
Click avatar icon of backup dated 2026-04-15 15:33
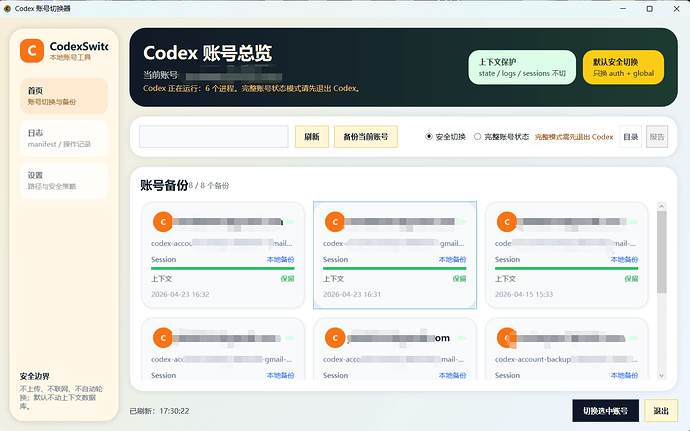click(x=506, y=222)
